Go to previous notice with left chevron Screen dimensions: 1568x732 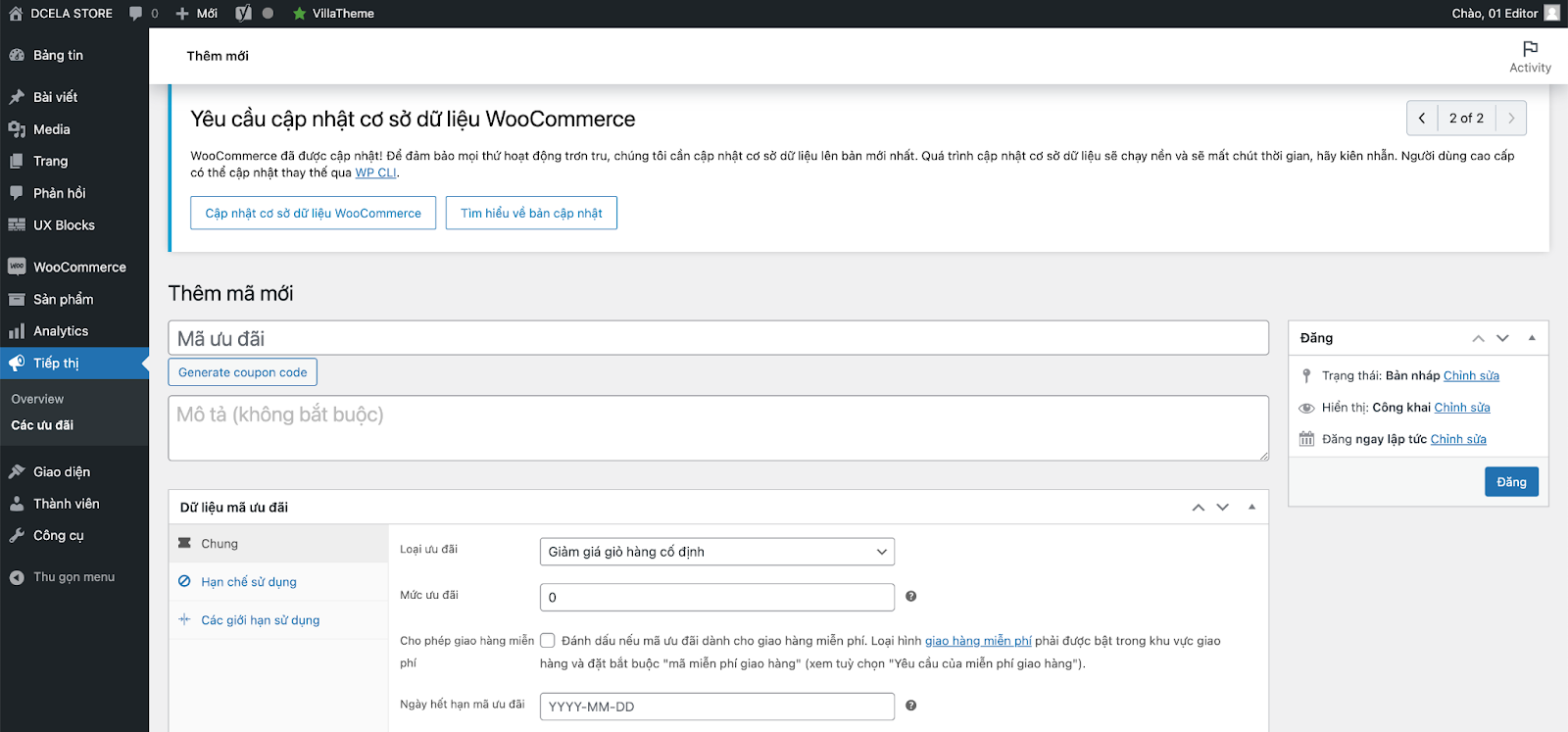(x=1422, y=119)
